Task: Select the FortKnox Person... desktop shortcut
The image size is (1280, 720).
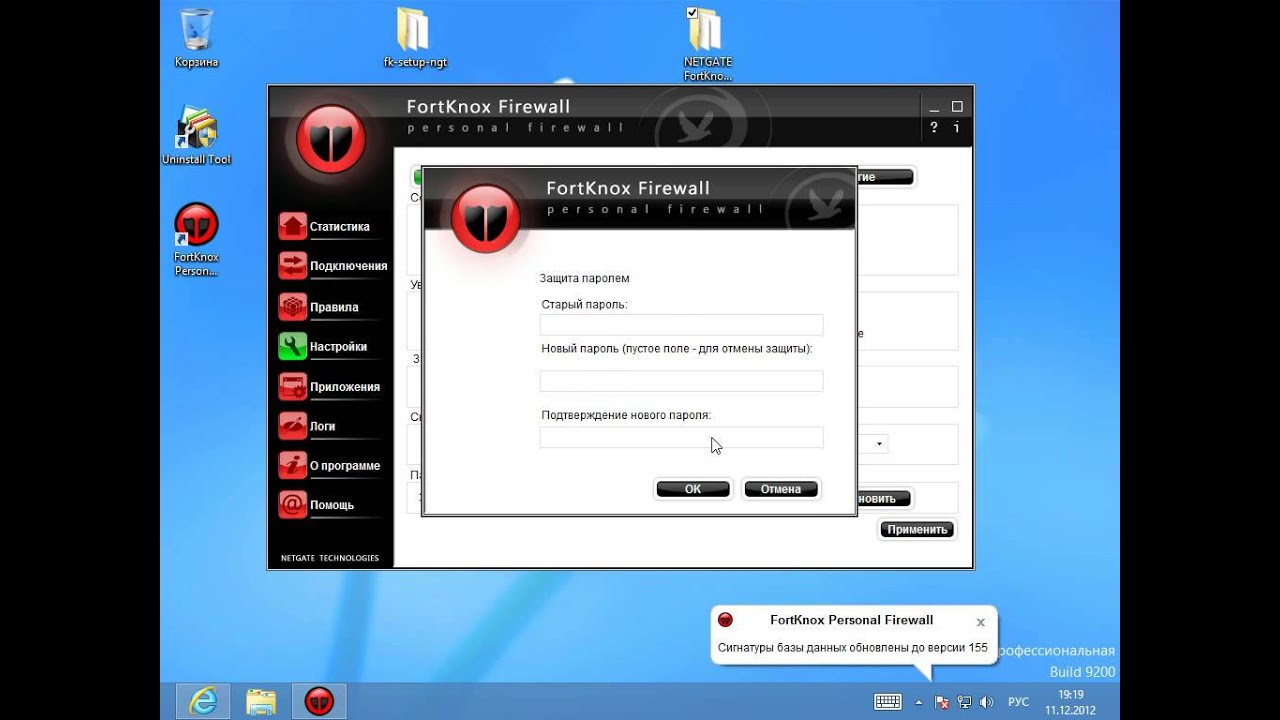Action: click(196, 240)
